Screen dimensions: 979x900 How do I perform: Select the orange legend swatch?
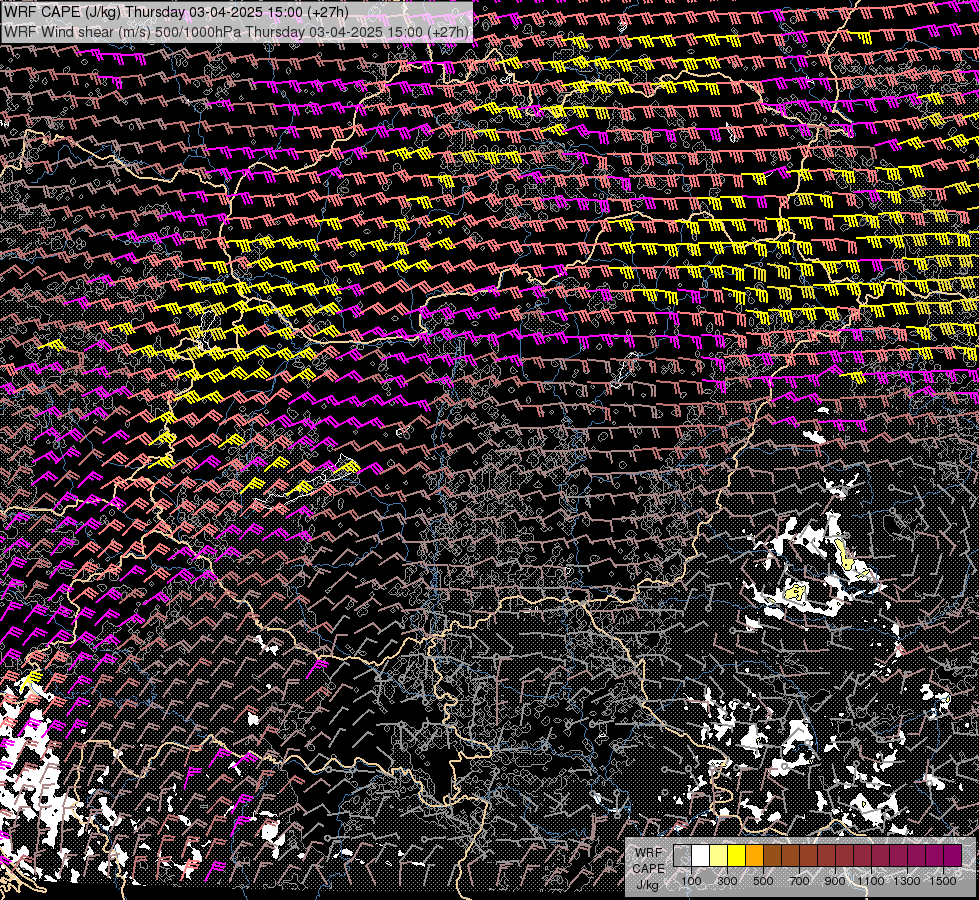(x=754, y=855)
